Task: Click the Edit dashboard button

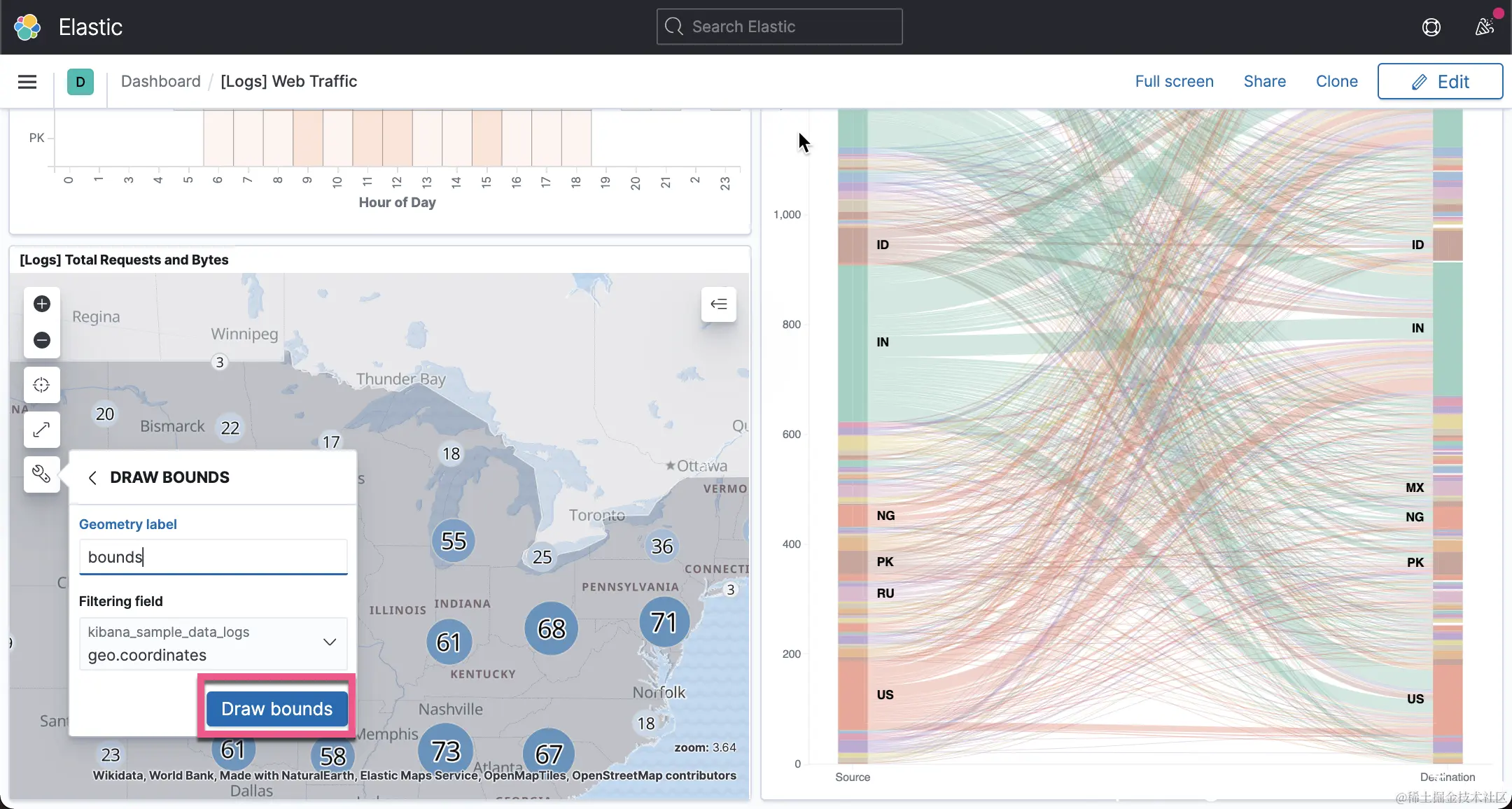Action: pyautogui.click(x=1440, y=81)
